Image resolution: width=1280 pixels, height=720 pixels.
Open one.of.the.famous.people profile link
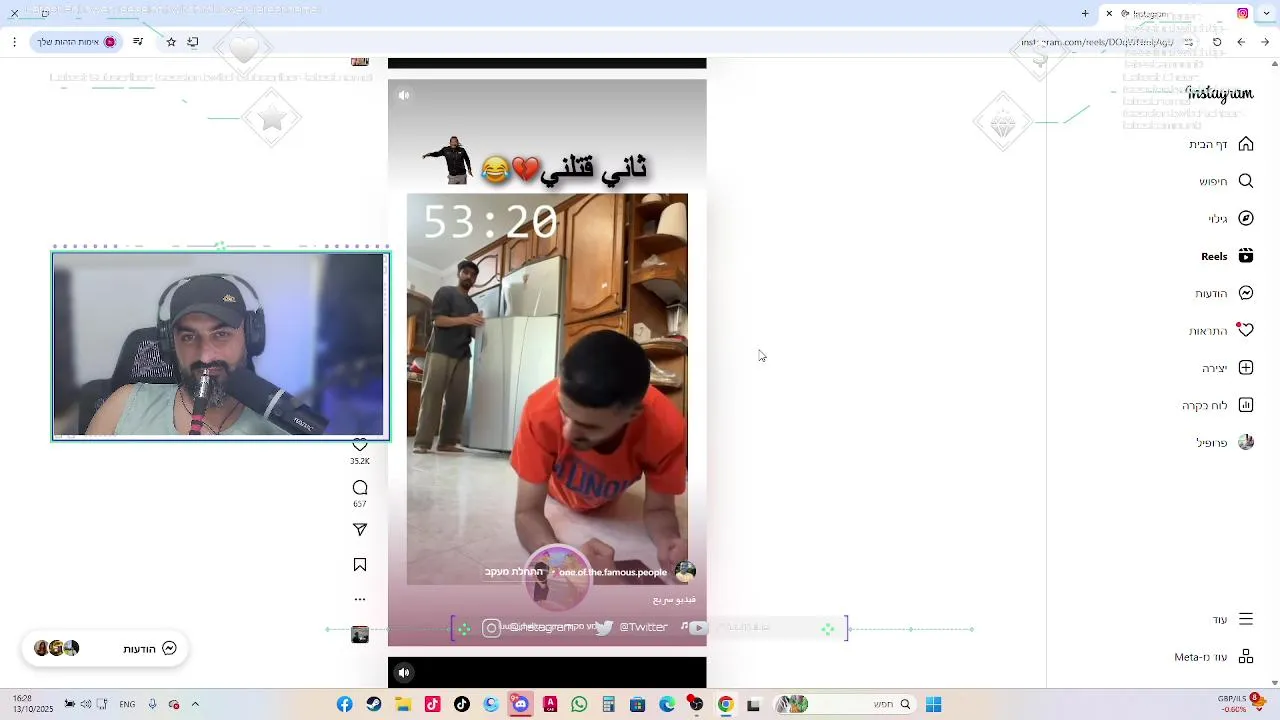(x=613, y=572)
